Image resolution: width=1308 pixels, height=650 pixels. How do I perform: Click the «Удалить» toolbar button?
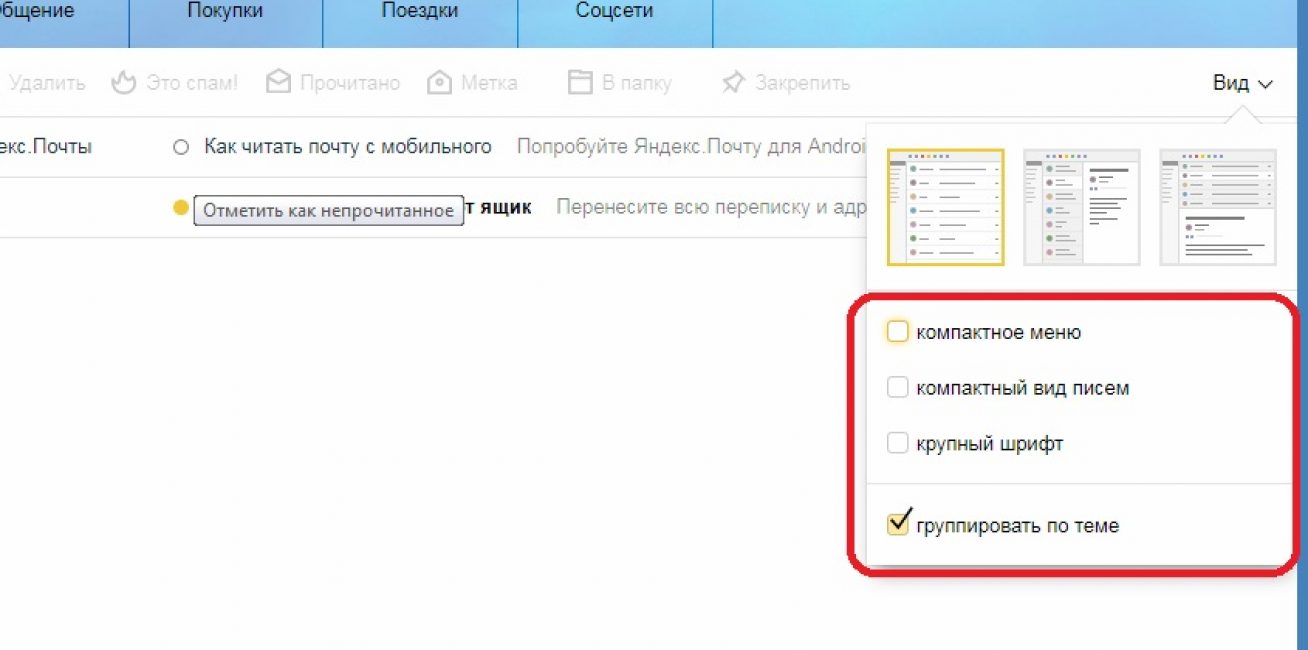[x=46, y=83]
